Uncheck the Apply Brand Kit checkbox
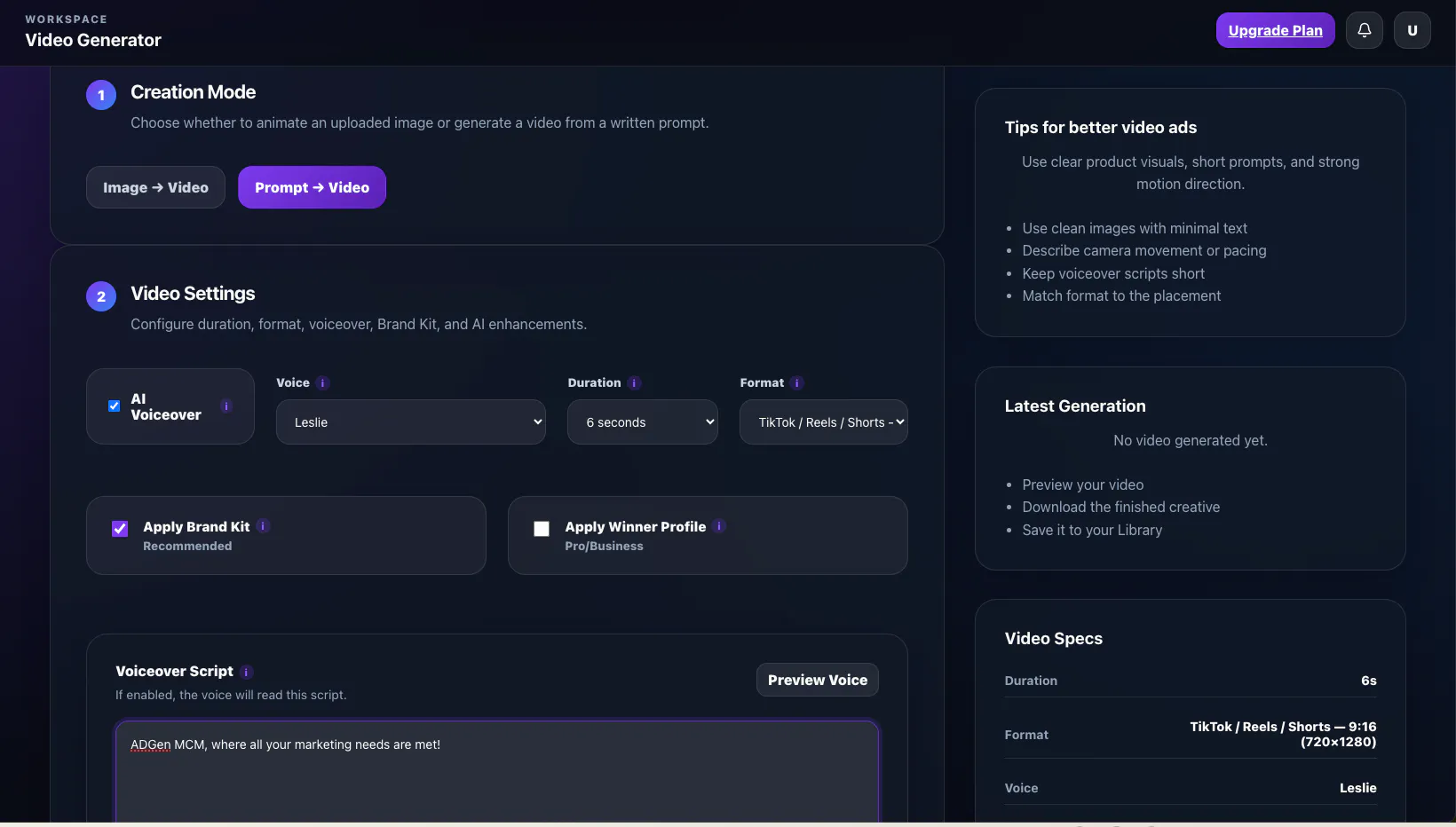Image resolution: width=1456 pixels, height=827 pixels. click(x=120, y=529)
